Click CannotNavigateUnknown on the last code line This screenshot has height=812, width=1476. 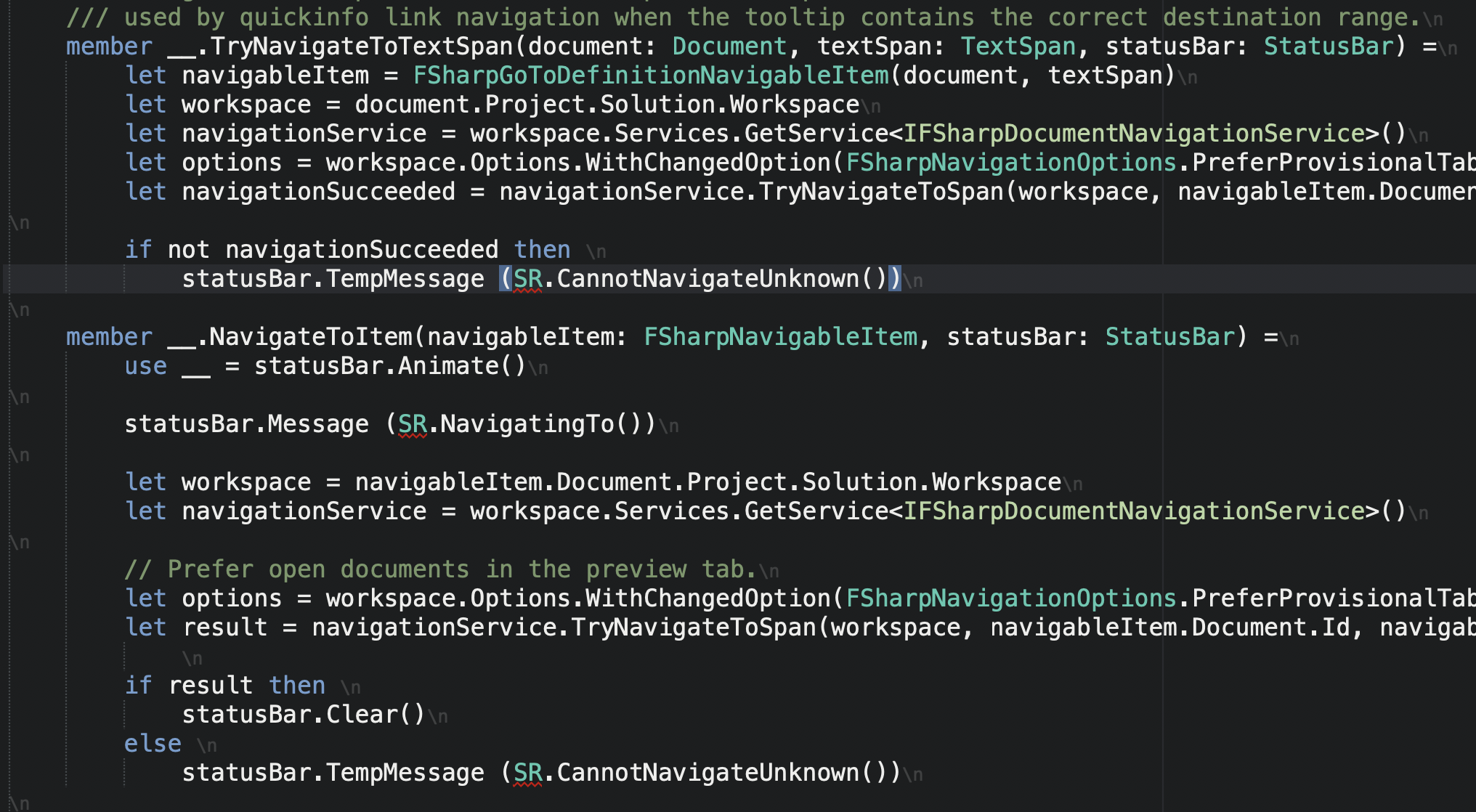pos(707,773)
